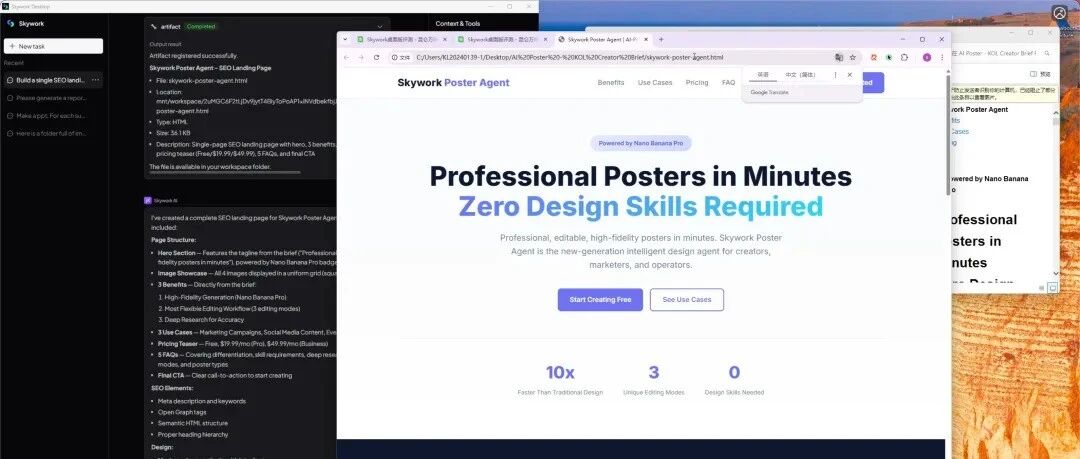Open Chrome three-dot menu
Image resolution: width=1080 pixels, height=459 pixels.
pos(942,57)
